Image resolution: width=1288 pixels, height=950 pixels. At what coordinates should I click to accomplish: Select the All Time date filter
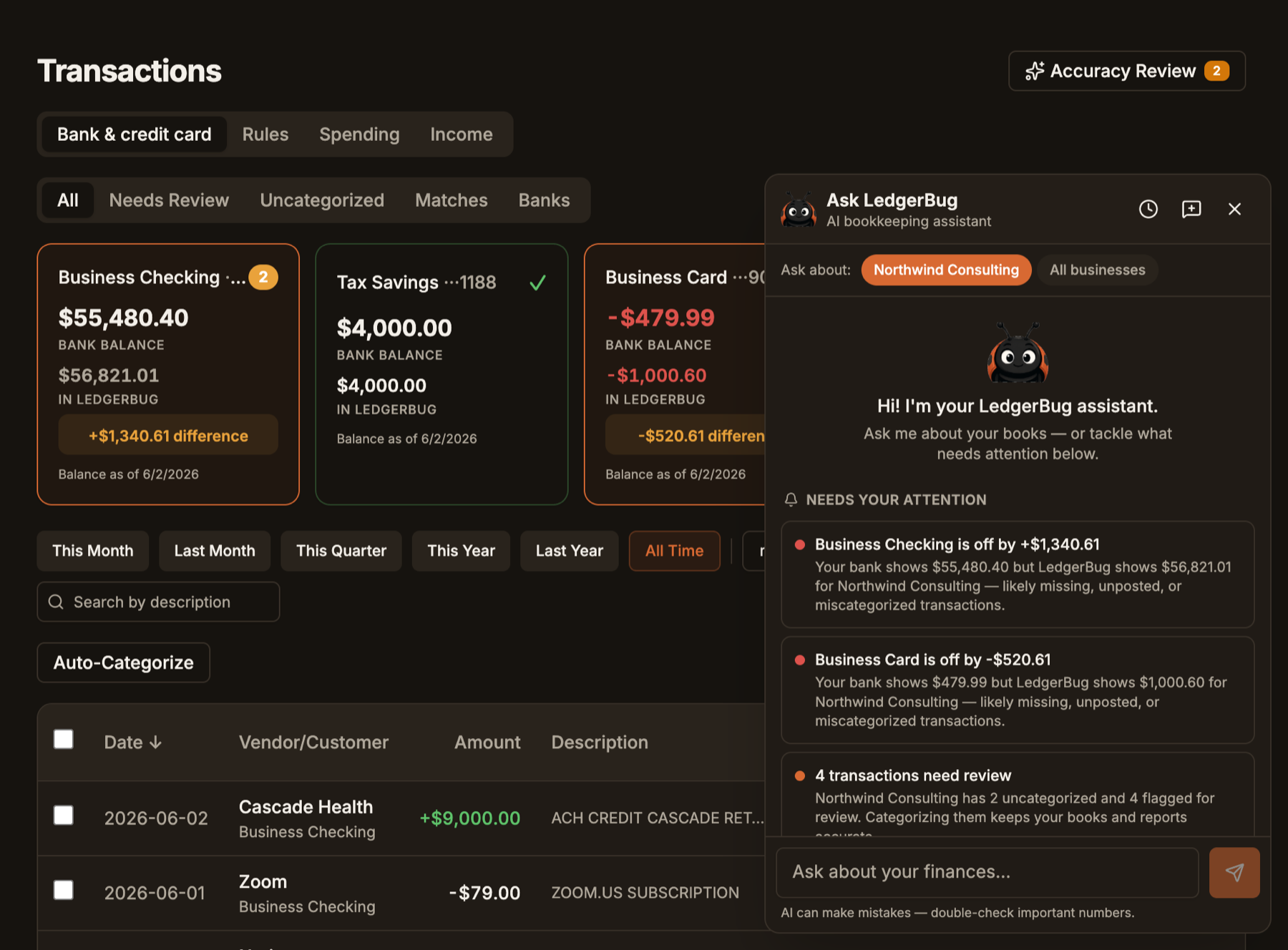tap(675, 551)
